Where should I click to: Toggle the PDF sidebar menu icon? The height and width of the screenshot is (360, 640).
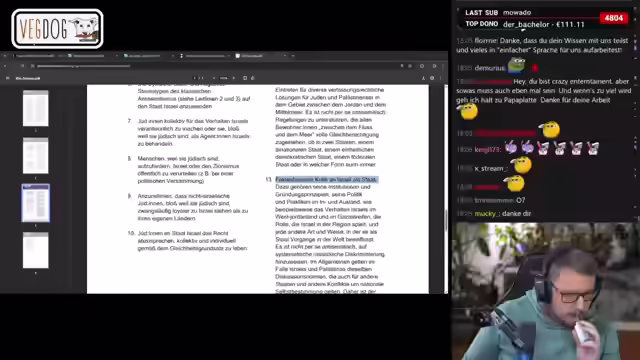pos(7,78)
